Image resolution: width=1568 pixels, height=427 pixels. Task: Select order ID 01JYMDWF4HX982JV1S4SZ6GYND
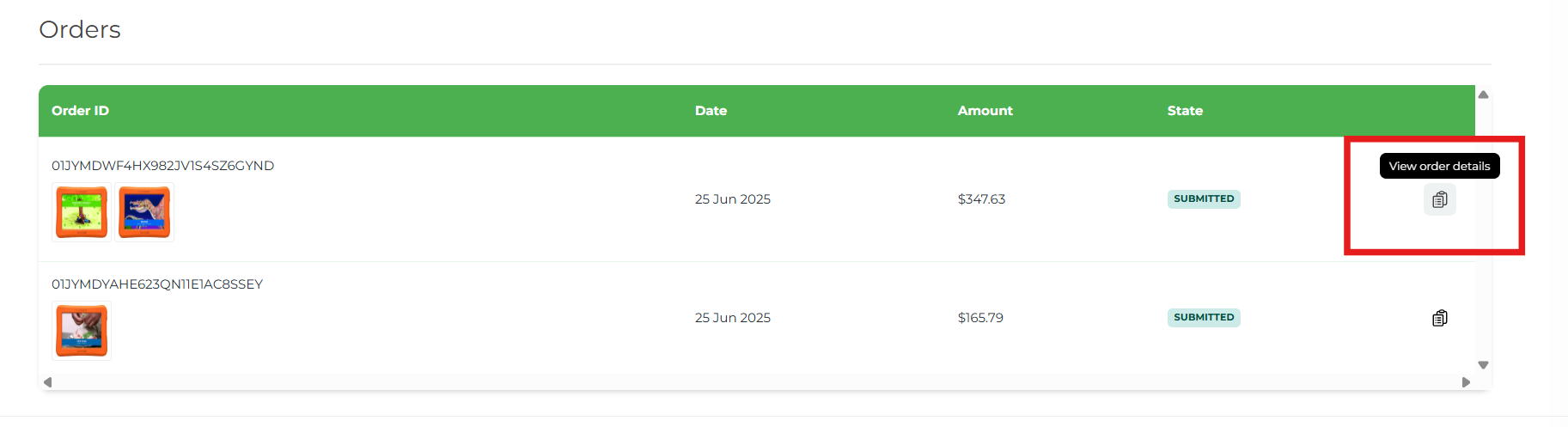click(x=162, y=166)
